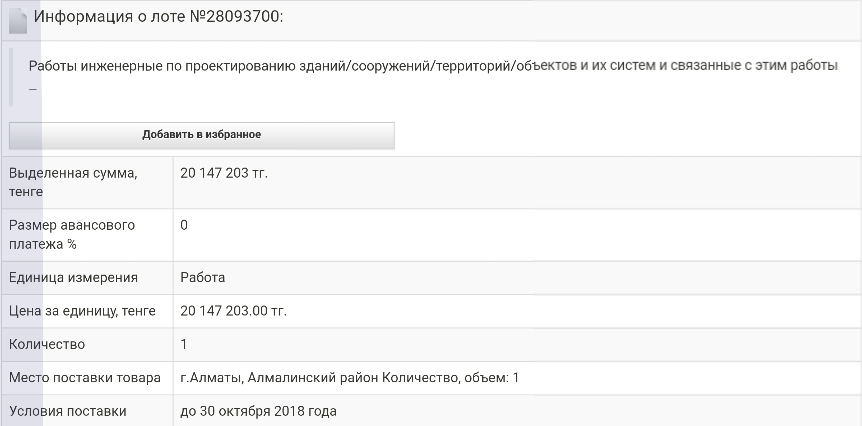
Task: Click the Количество row label
Action: pyautogui.click(x=47, y=345)
